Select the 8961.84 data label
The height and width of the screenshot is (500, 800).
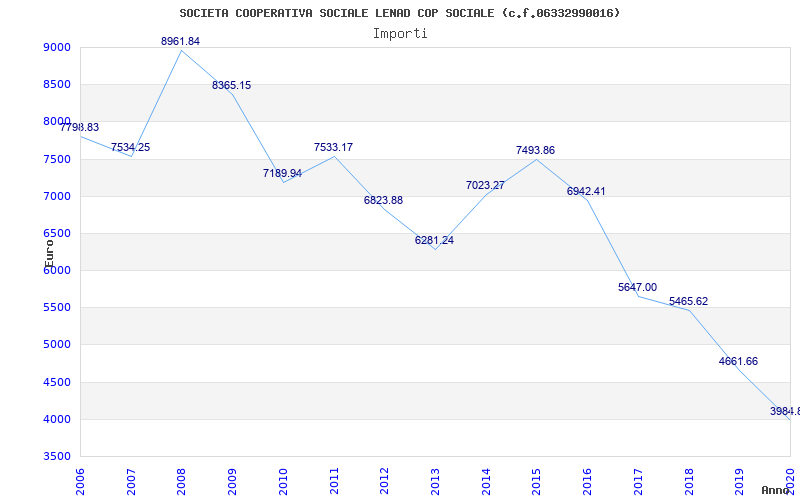pos(181,41)
